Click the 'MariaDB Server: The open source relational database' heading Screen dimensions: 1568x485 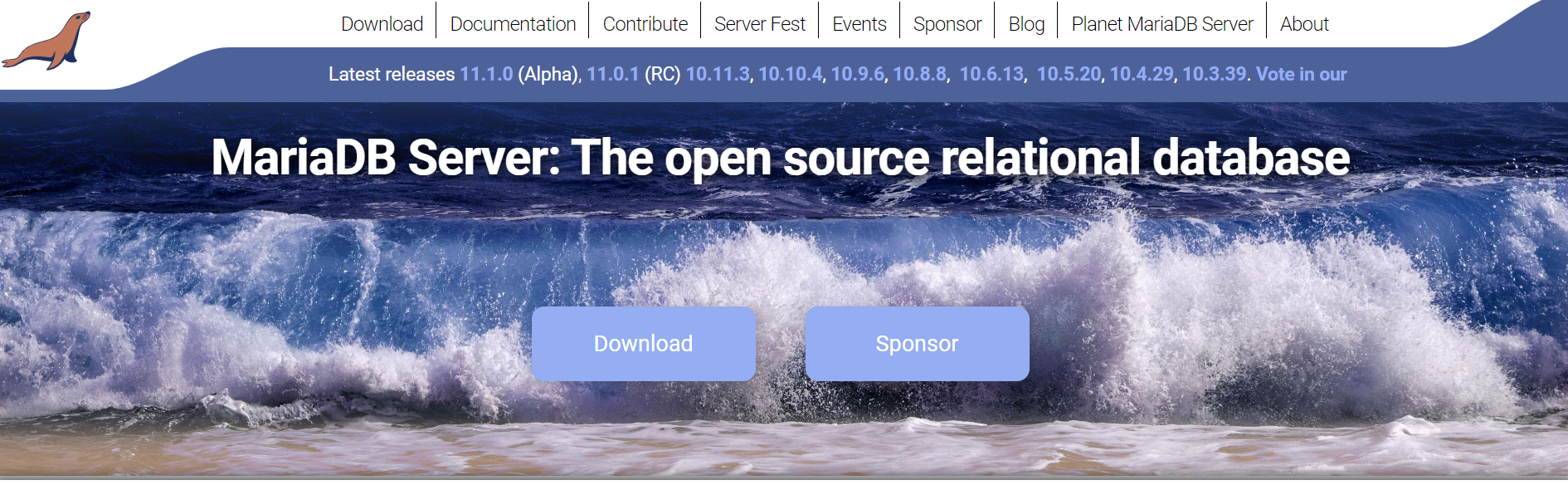point(781,158)
